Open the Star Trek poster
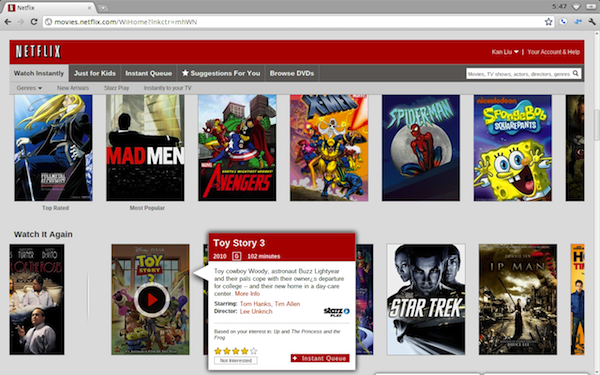600x375 pixels. point(426,300)
